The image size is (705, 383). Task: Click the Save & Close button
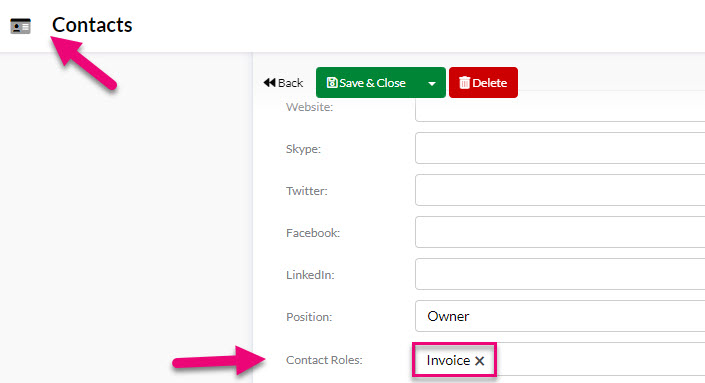click(x=367, y=83)
